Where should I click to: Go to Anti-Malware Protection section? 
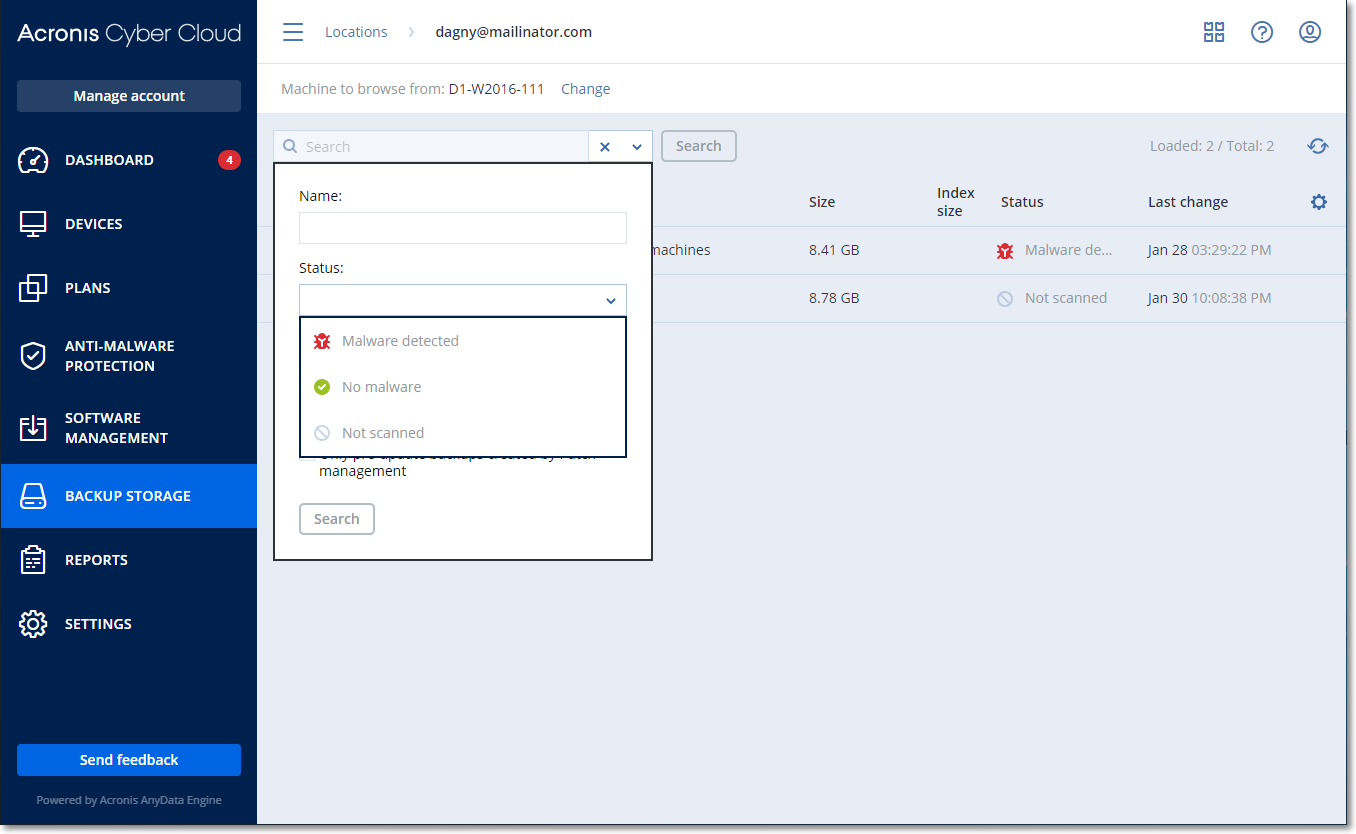click(x=119, y=356)
